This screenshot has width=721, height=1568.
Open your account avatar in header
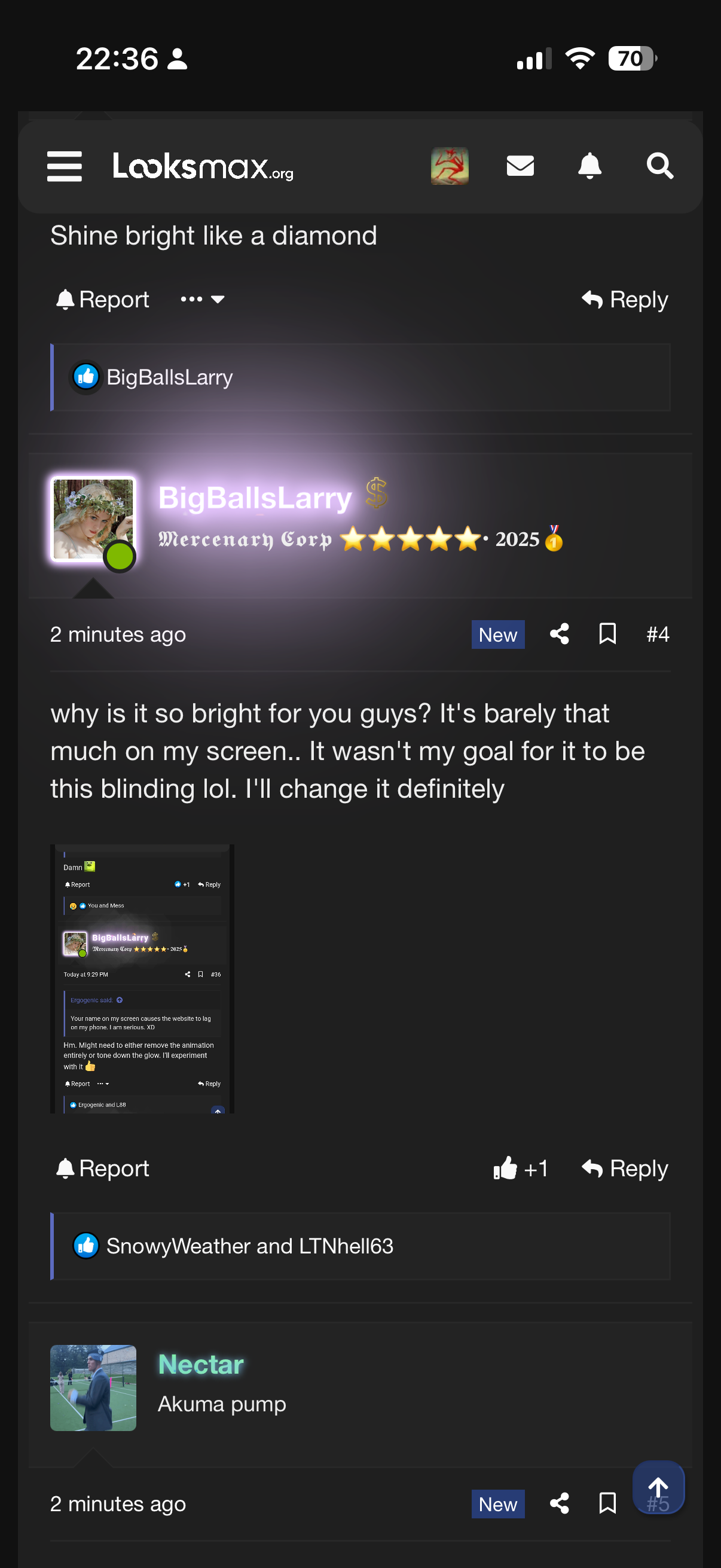click(450, 166)
